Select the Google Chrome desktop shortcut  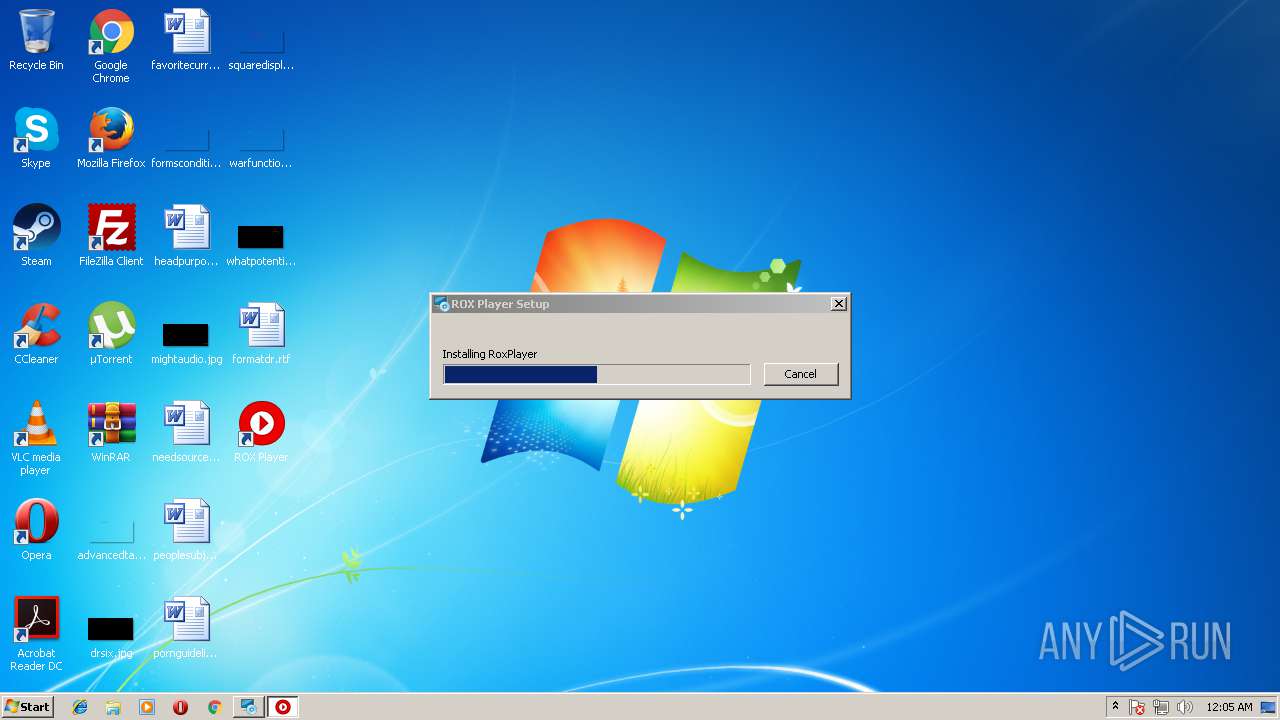click(111, 46)
